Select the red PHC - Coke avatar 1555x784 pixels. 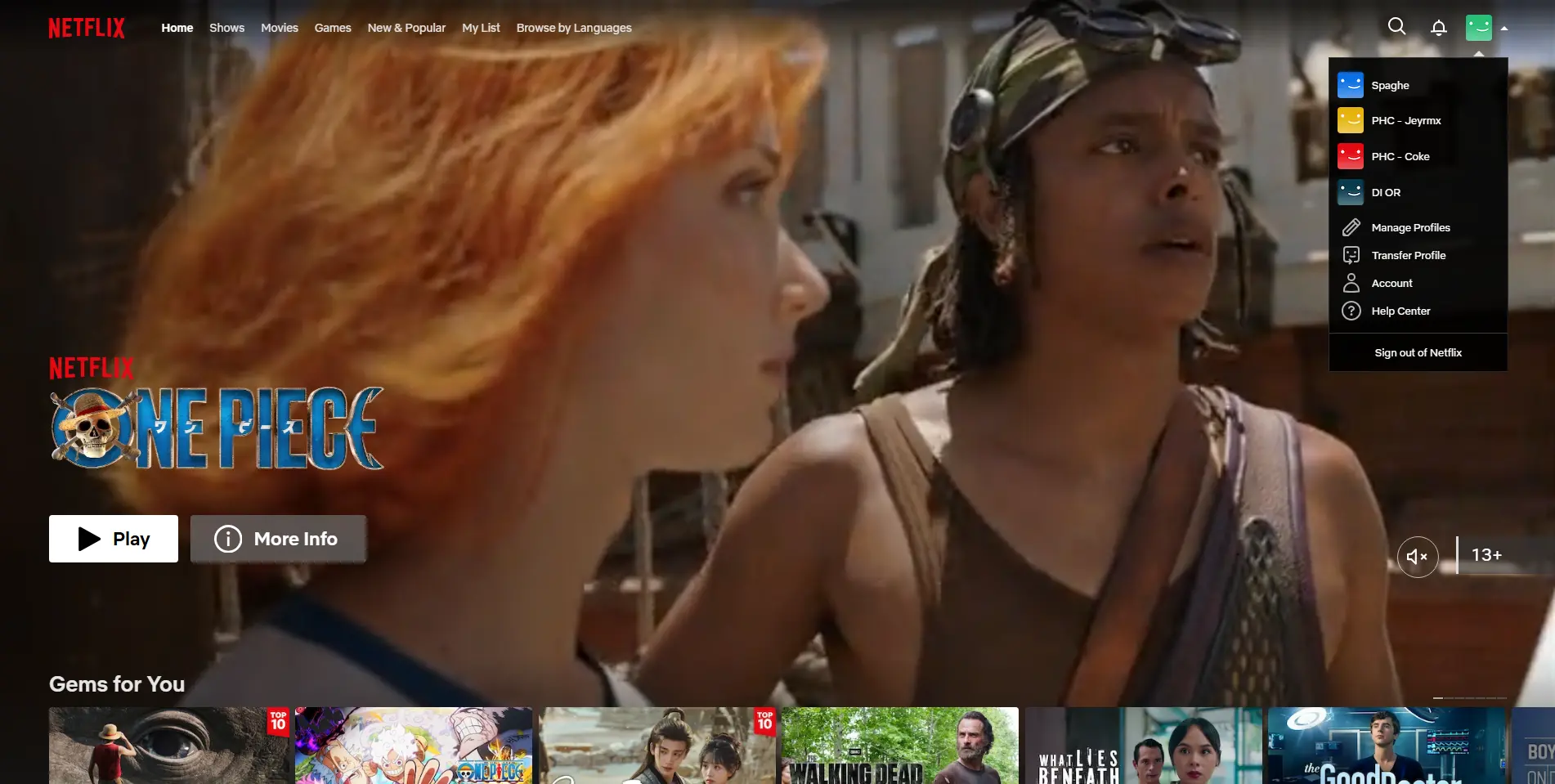pyautogui.click(x=1351, y=156)
